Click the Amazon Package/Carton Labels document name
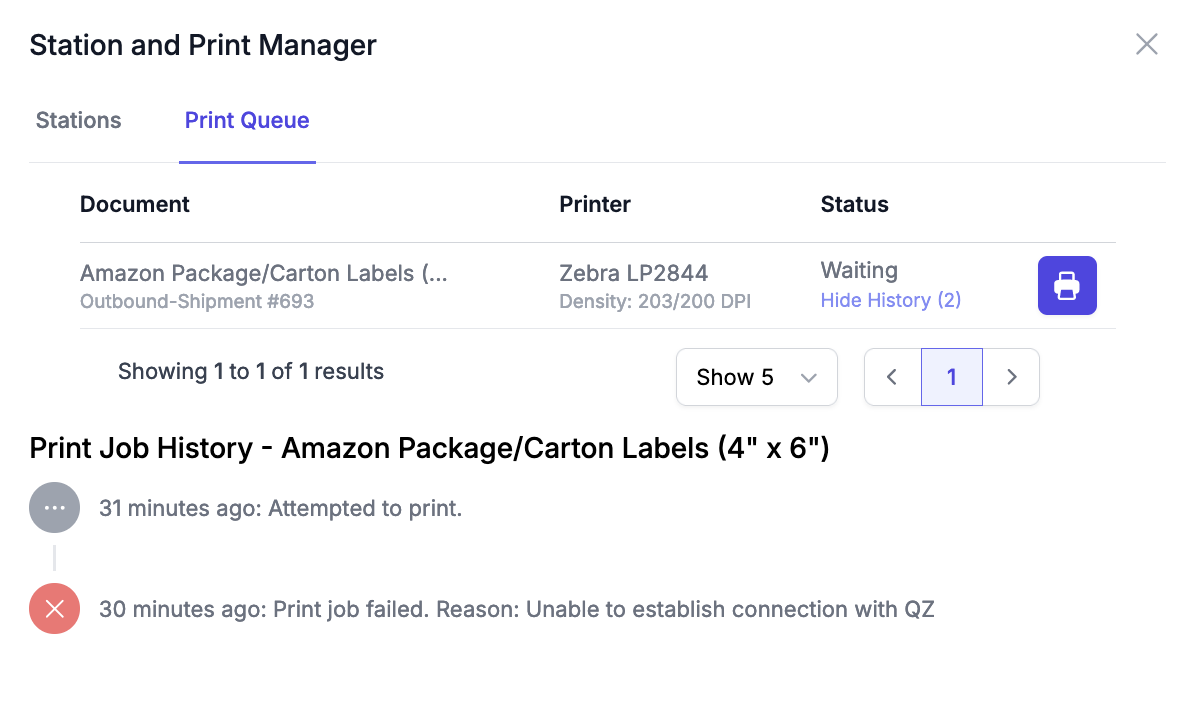Screen dimensions: 1202x710 coord(264,273)
